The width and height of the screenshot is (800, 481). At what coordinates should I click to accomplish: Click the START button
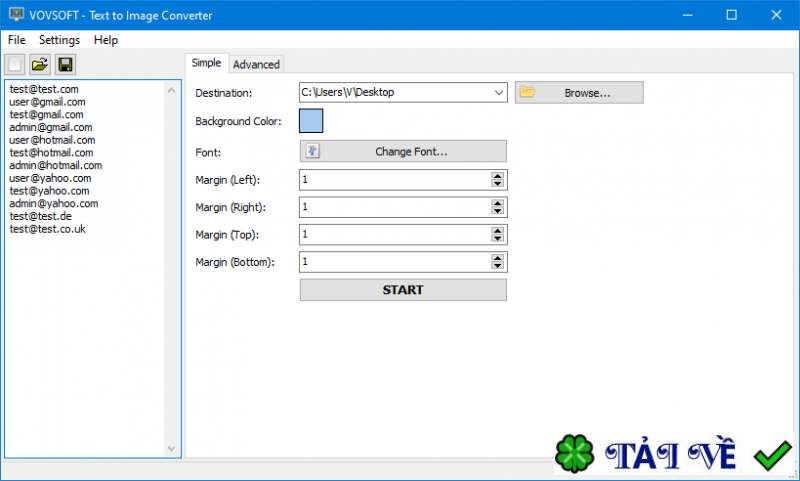pos(403,290)
